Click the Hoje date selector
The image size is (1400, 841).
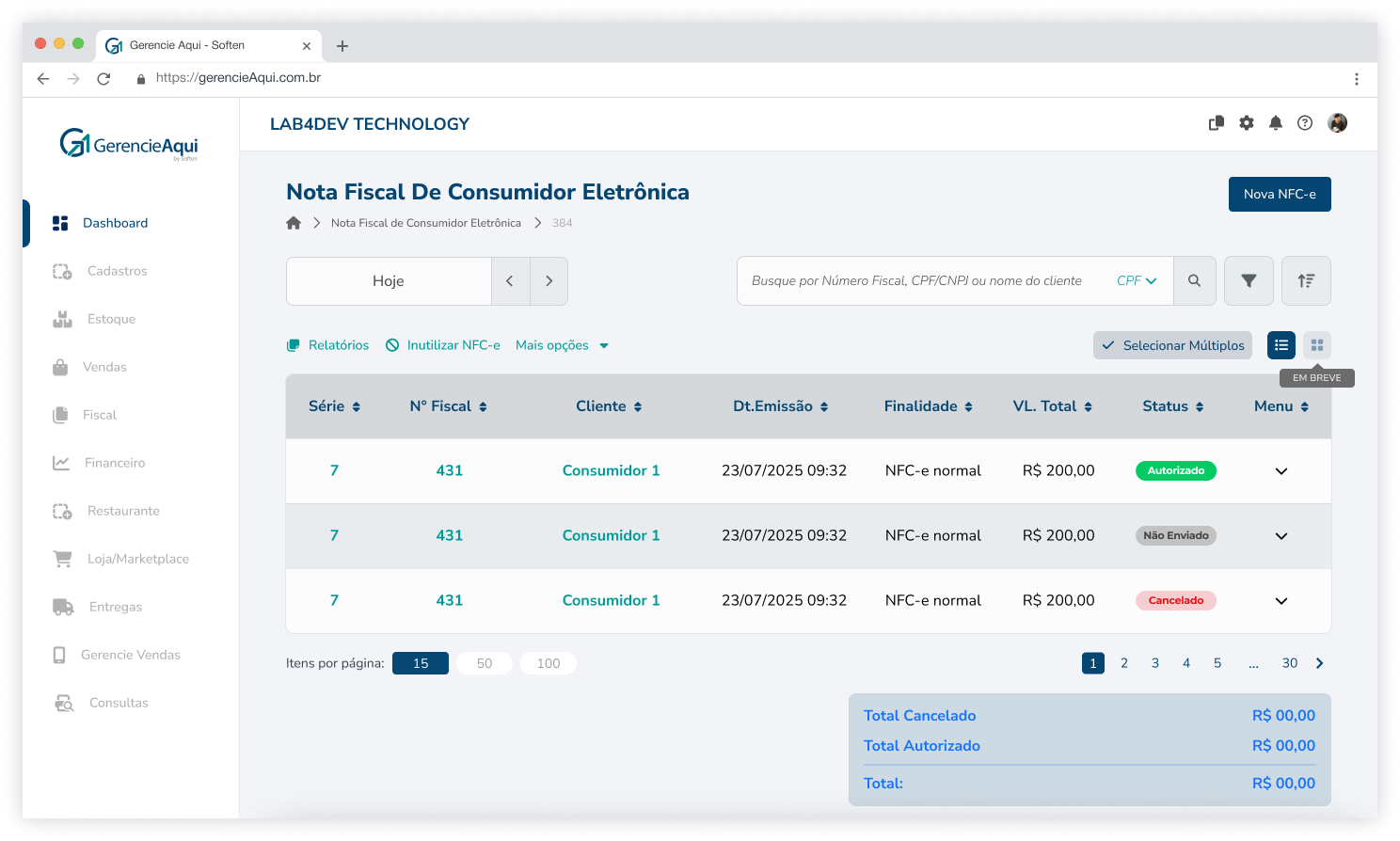tap(389, 281)
